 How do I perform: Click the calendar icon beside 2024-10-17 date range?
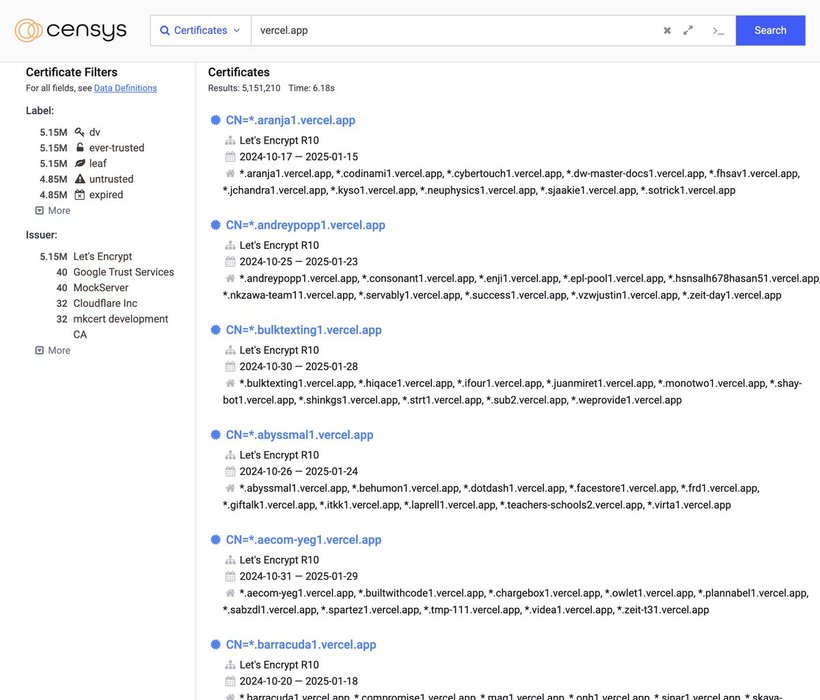[x=230, y=157]
